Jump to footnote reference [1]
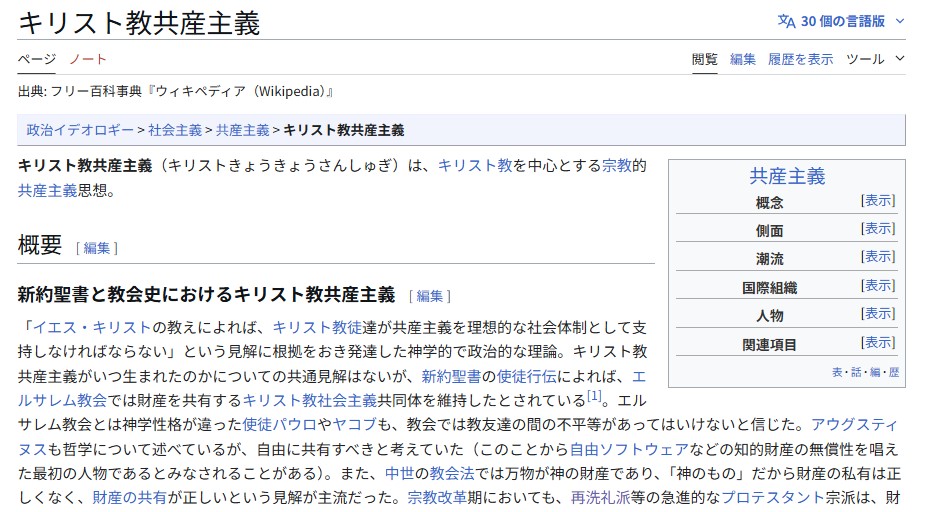The image size is (939, 512). [x=593, y=396]
